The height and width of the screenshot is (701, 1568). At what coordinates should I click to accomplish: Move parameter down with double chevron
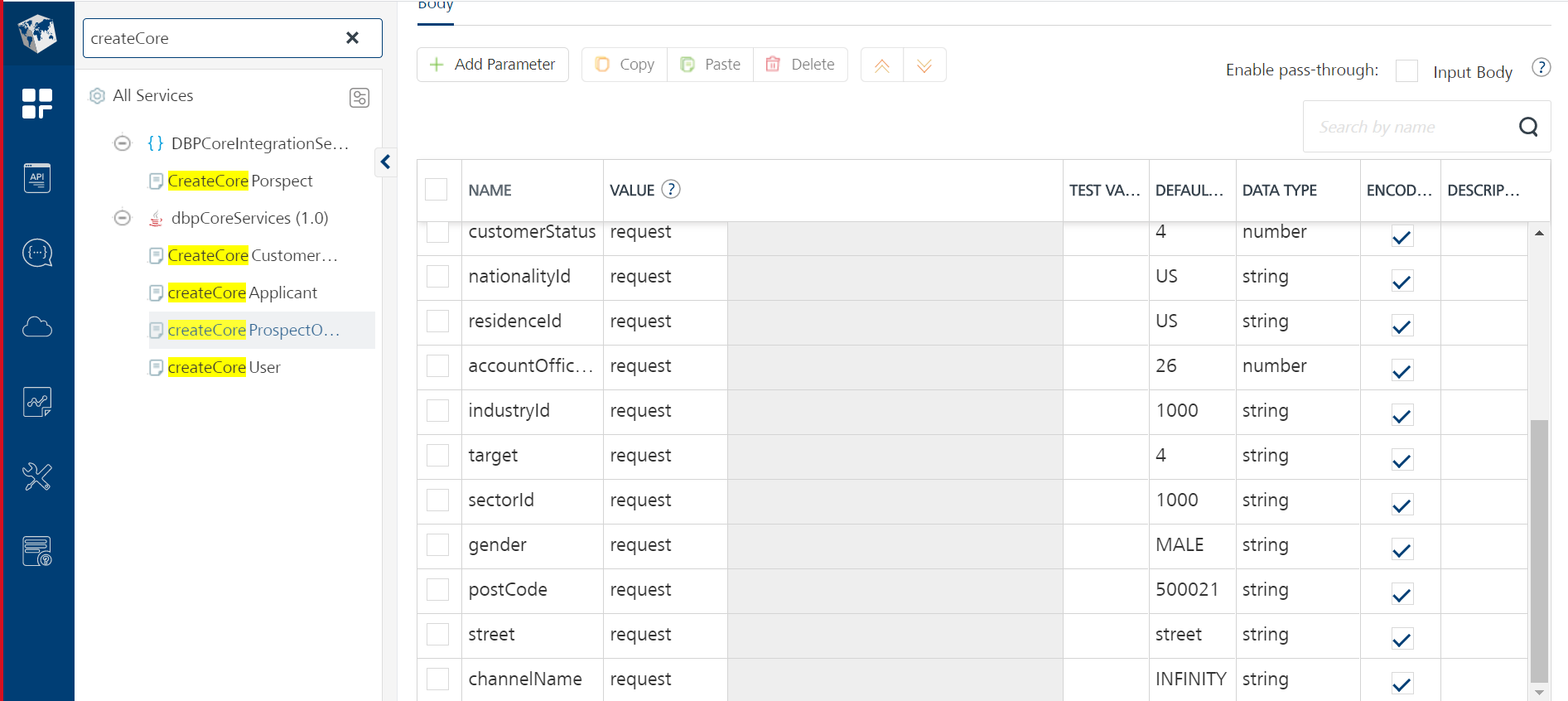click(924, 65)
